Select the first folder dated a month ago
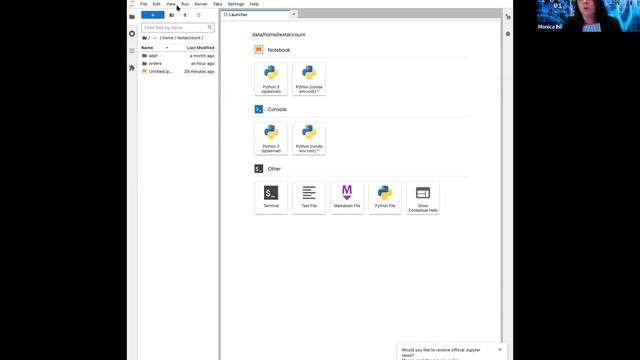640x360 pixels. point(178,56)
